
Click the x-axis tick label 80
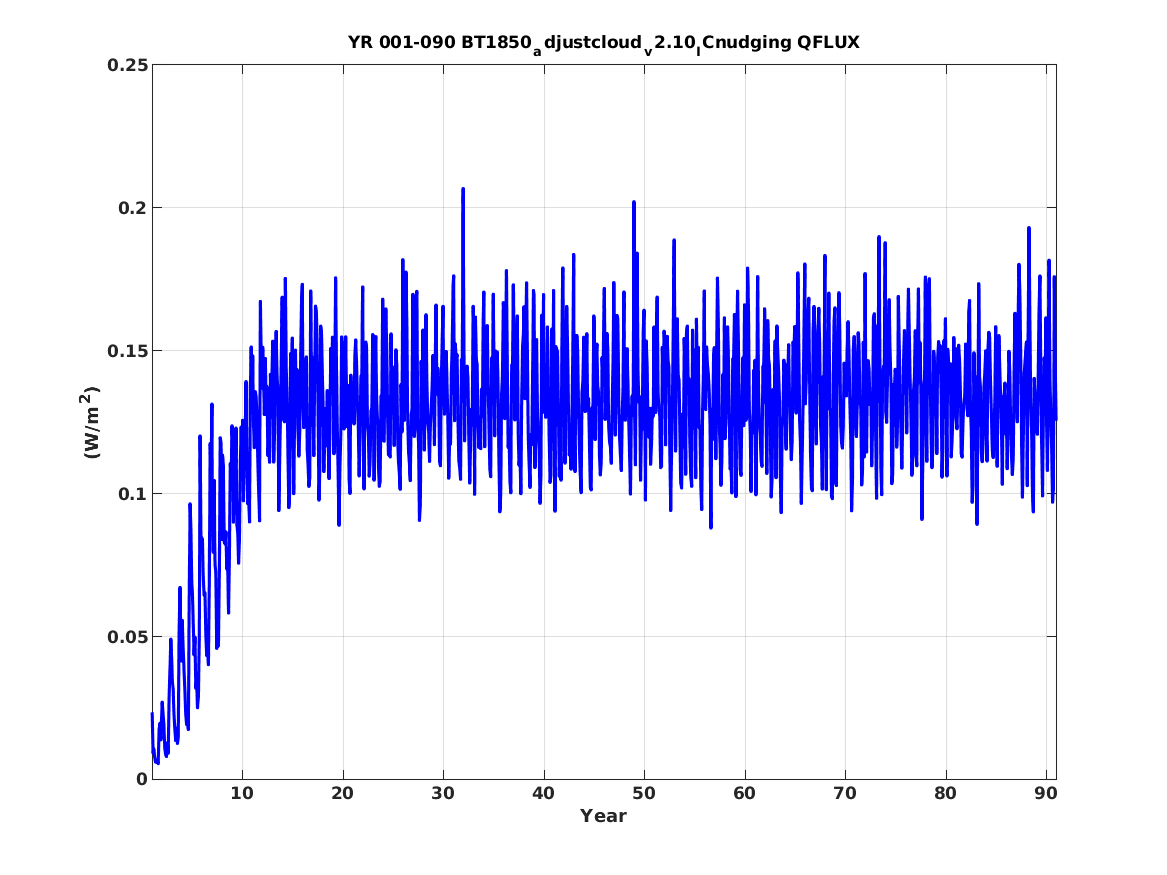(945, 793)
